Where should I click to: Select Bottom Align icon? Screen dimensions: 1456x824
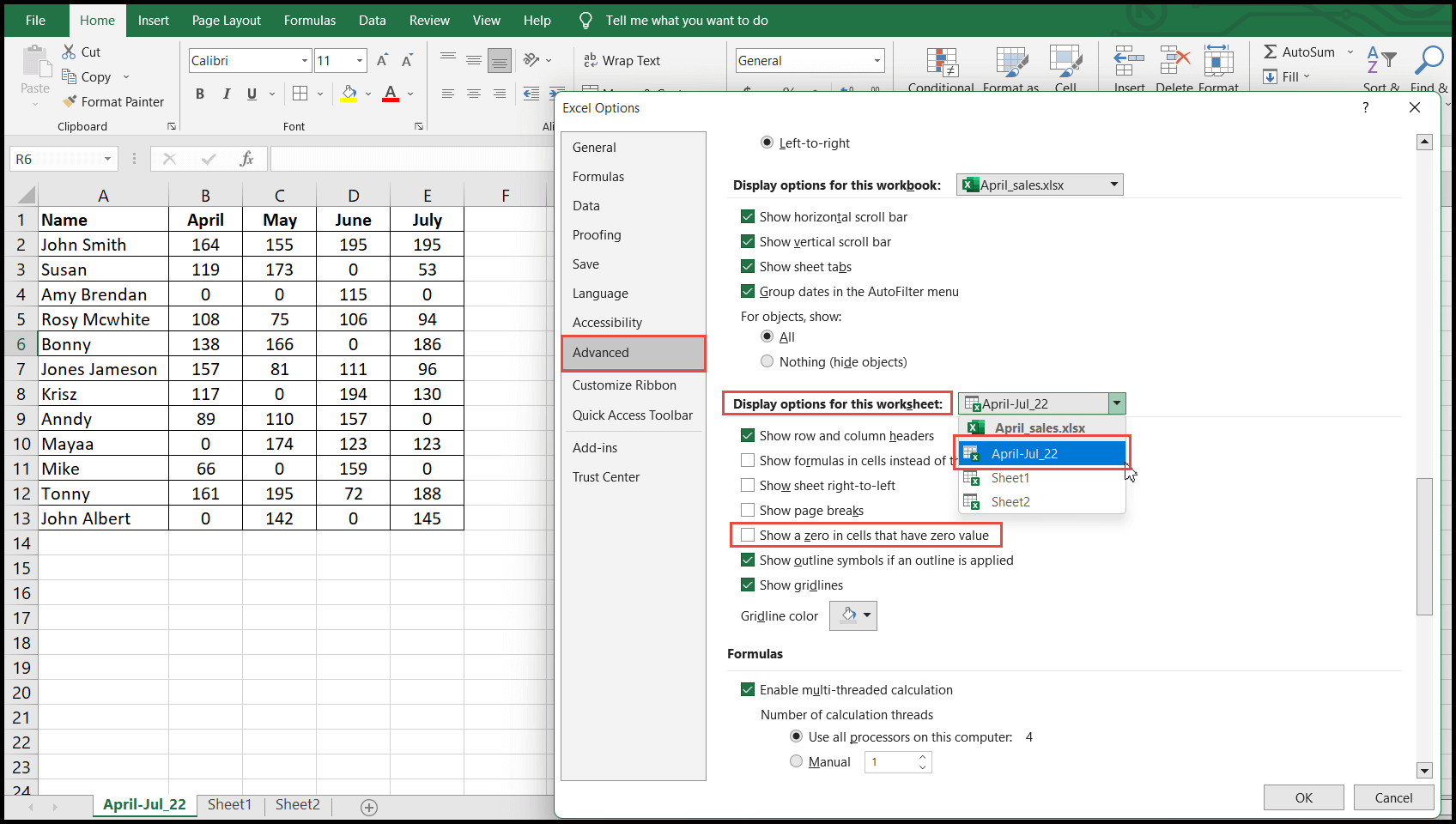click(x=500, y=60)
